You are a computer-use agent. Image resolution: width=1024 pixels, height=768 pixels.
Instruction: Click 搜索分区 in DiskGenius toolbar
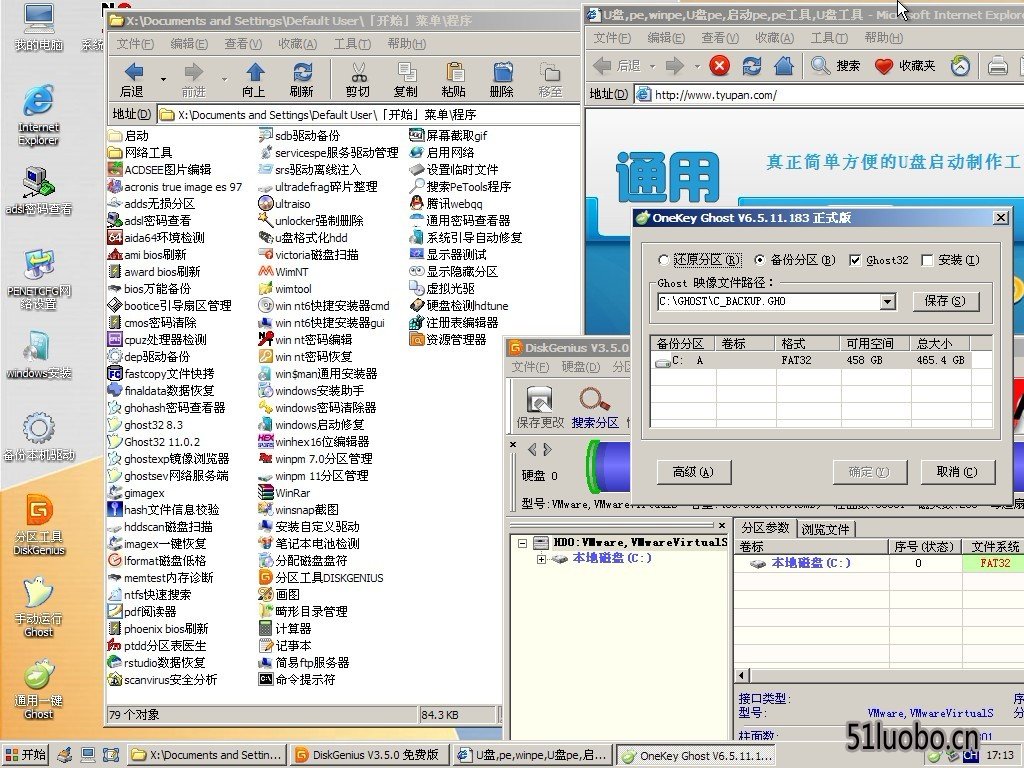coord(595,407)
